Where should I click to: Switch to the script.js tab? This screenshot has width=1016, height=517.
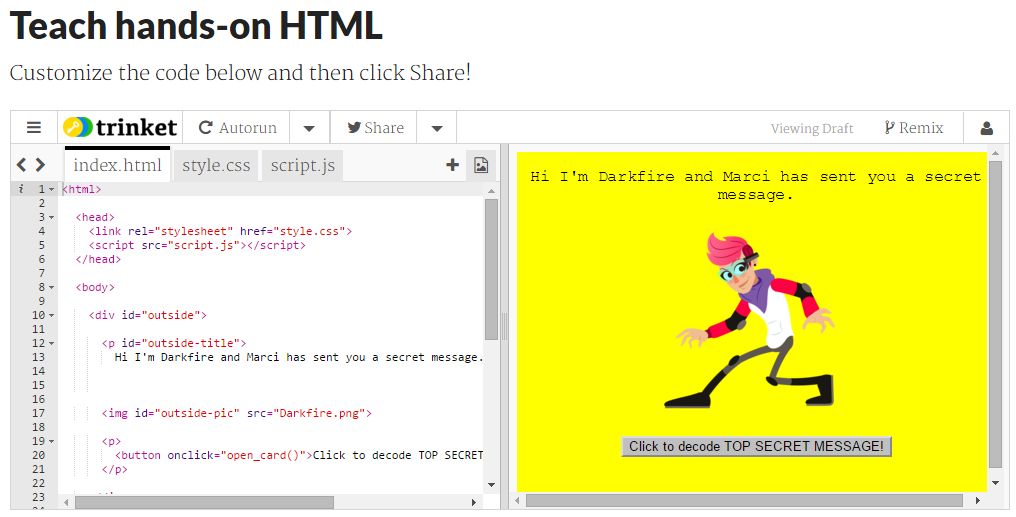(x=303, y=165)
